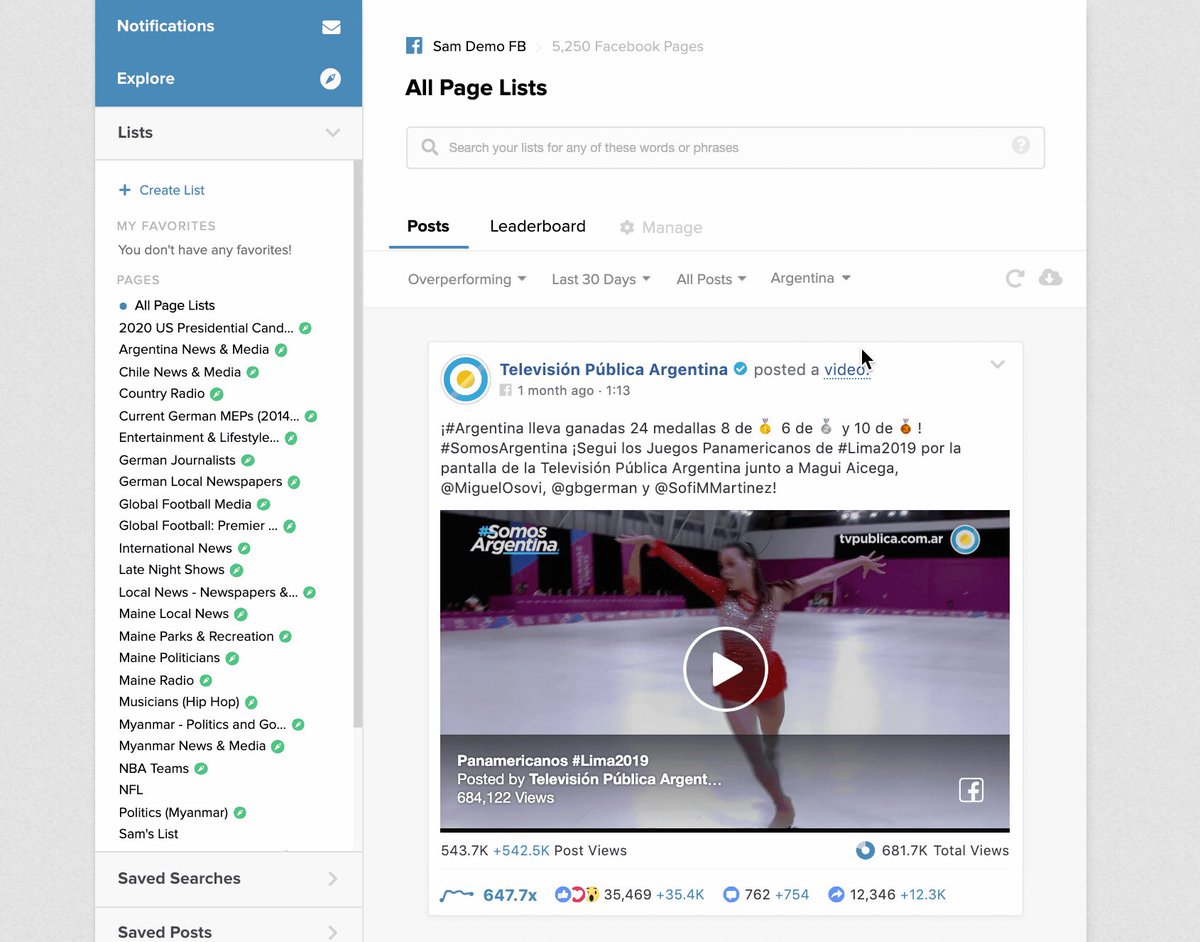Click Facebook icon on video overlay
This screenshot has height=942, width=1200.
point(971,790)
